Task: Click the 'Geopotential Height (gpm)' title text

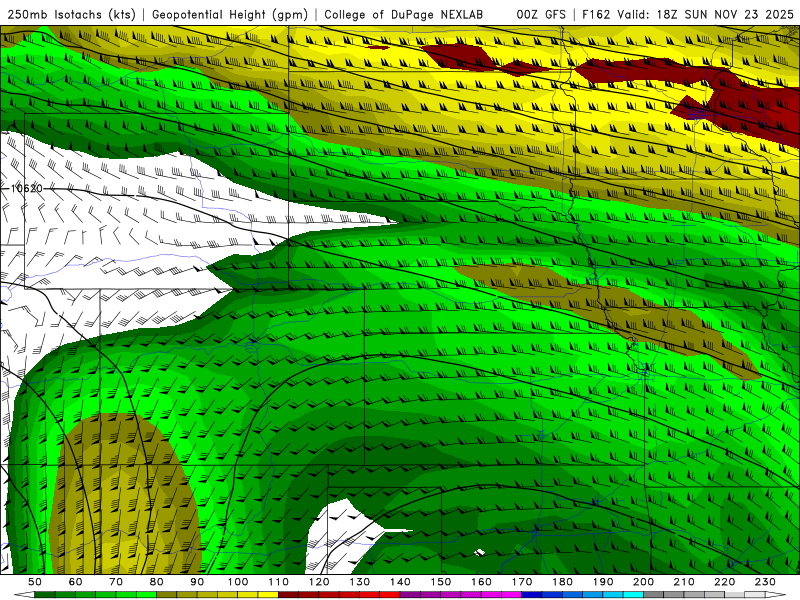Action: pos(230,14)
